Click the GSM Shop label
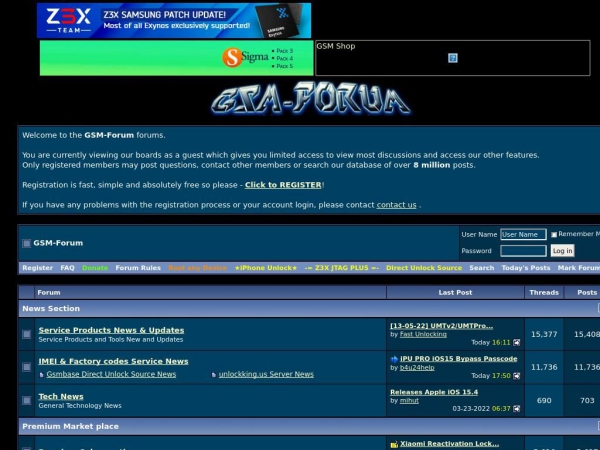This screenshot has height=450, width=600. [x=336, y=46]
